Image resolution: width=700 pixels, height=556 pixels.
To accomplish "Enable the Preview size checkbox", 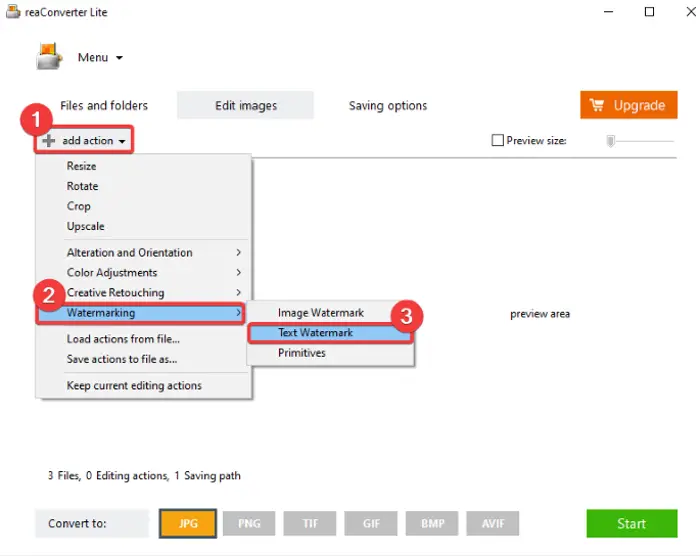I will point(497,140).
